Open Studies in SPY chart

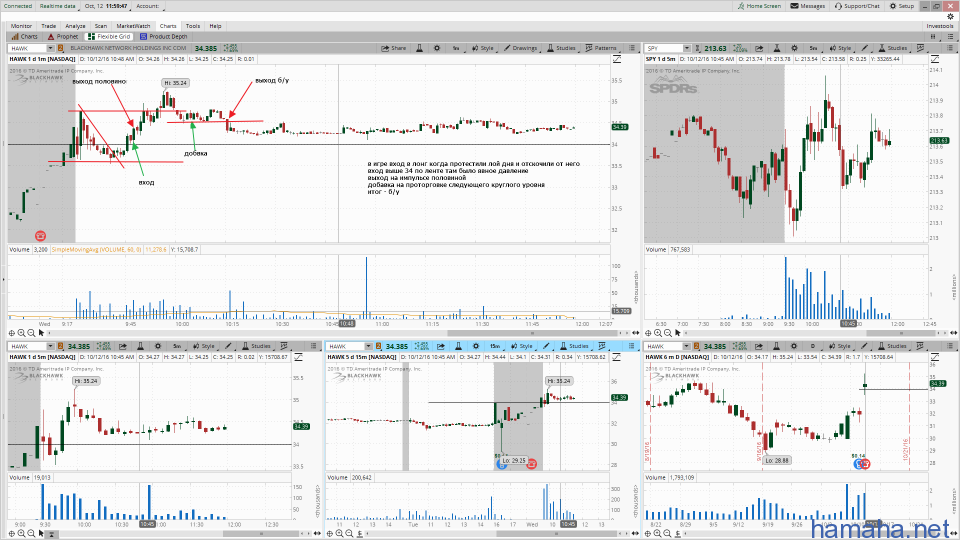[893, 48]
